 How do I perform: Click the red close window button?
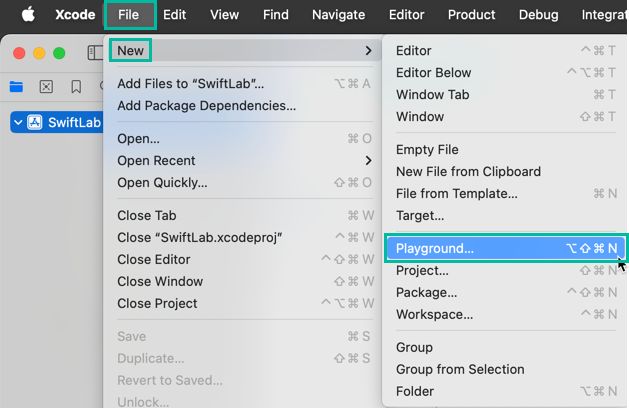[19, 53]
